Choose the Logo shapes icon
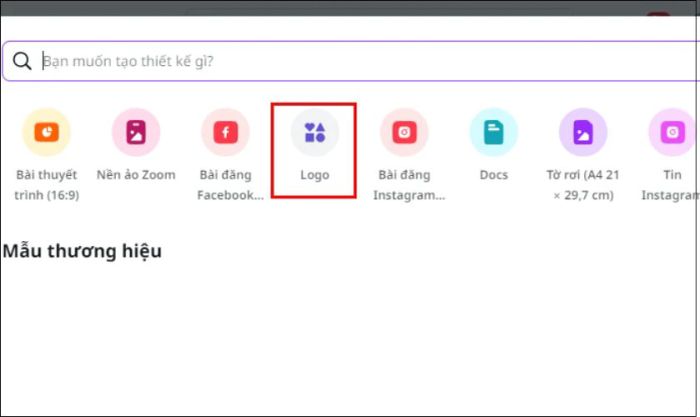This screenshot has width=700, height=417. click(x=315, y=132)
